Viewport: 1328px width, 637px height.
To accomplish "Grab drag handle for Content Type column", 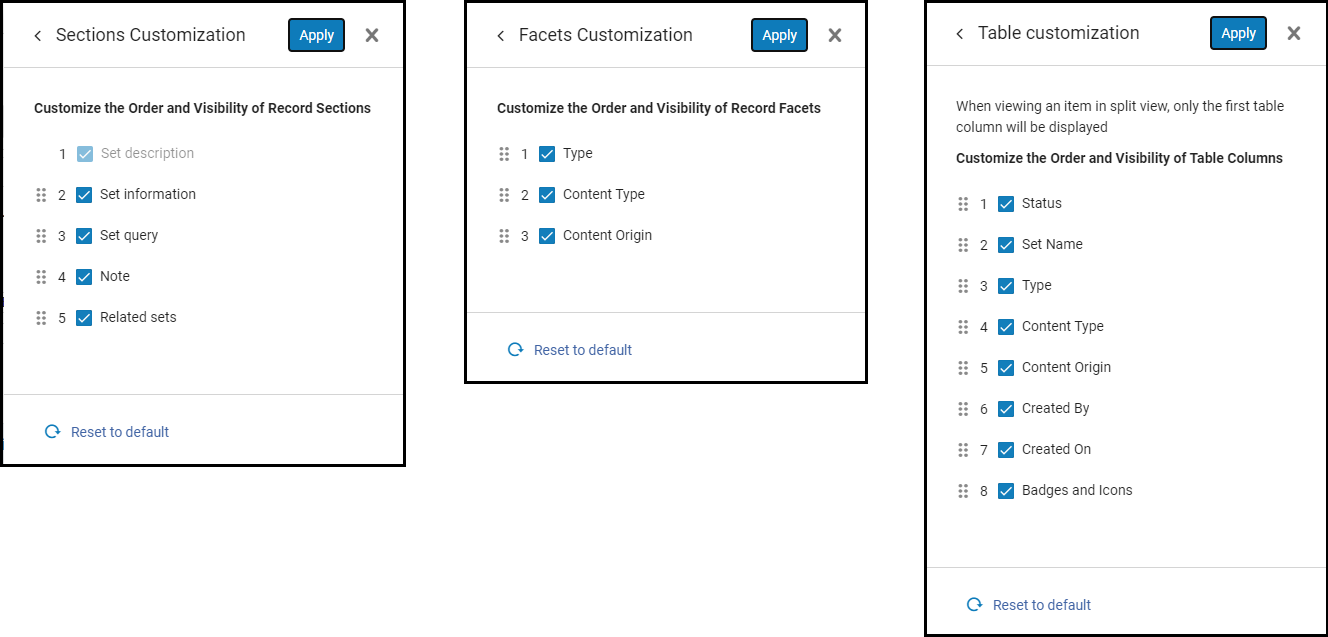I will 963,327.
